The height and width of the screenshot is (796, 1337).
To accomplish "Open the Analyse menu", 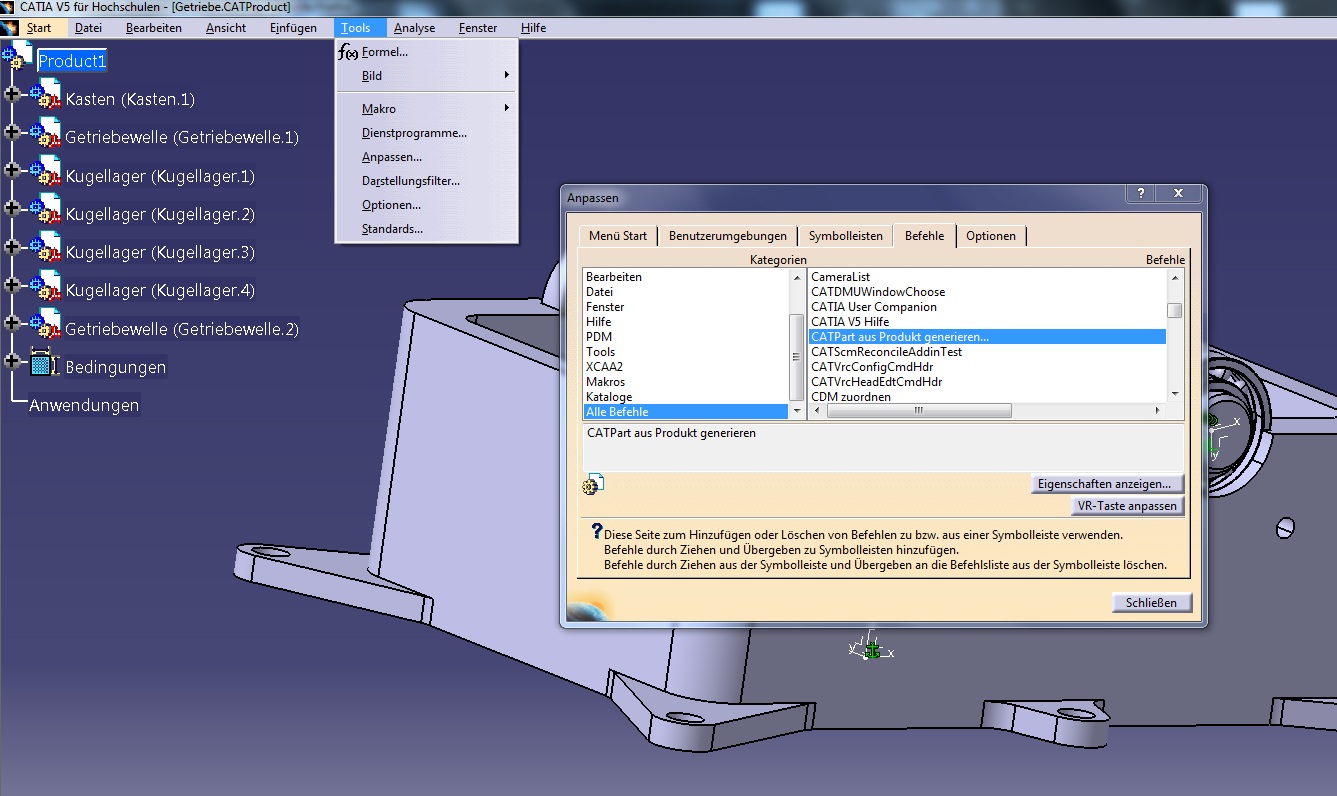I will (414, 28).
